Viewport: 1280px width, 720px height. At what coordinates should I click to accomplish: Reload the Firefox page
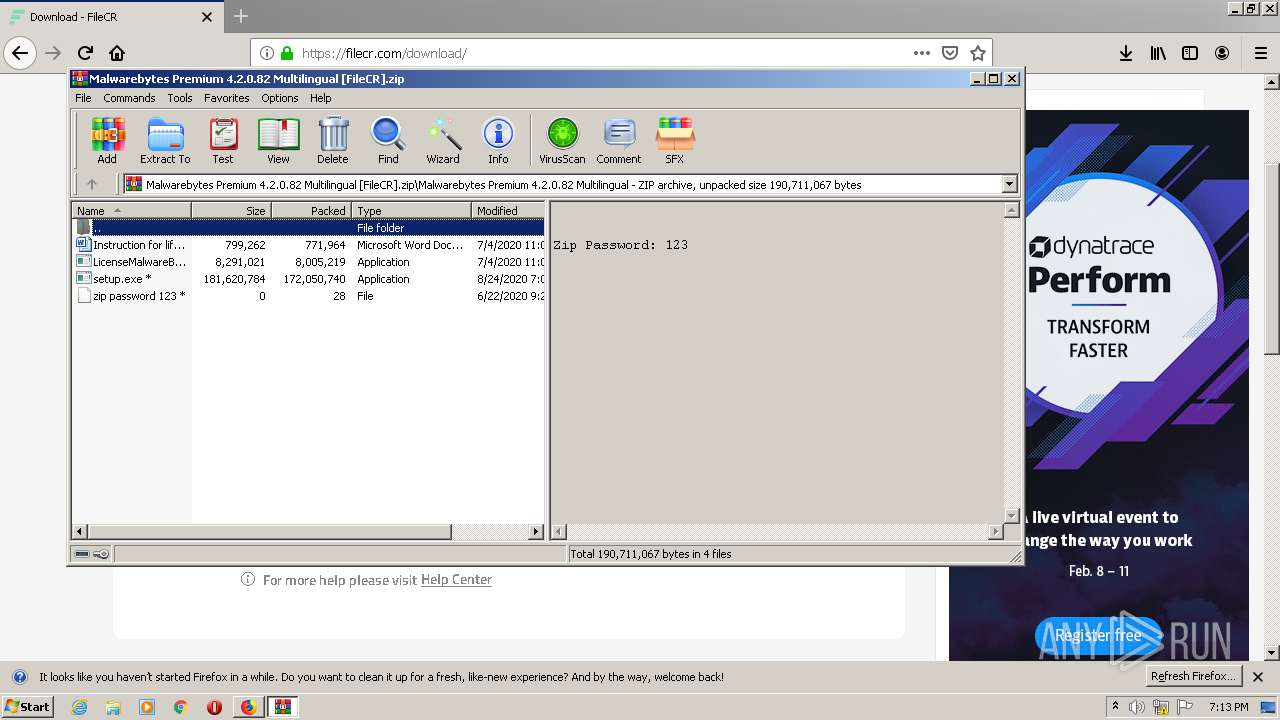[x=85, y=53]
